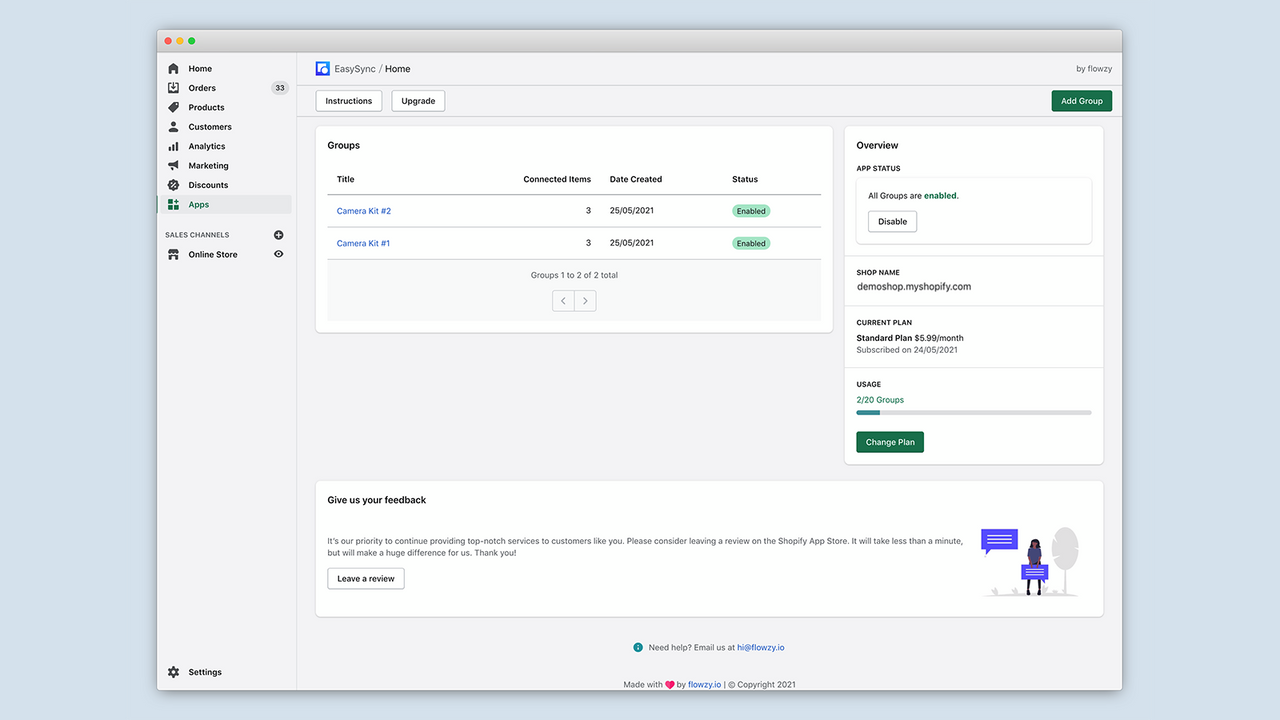Click the EasySync app logo icon
The width and height of the screenshot is (1280, 720).
coord(322,68)
